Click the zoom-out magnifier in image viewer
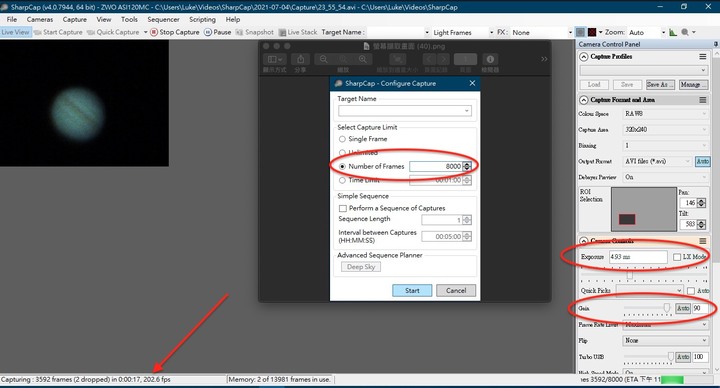Viewport: 720px width, 388px height. [x=324, y=59]
